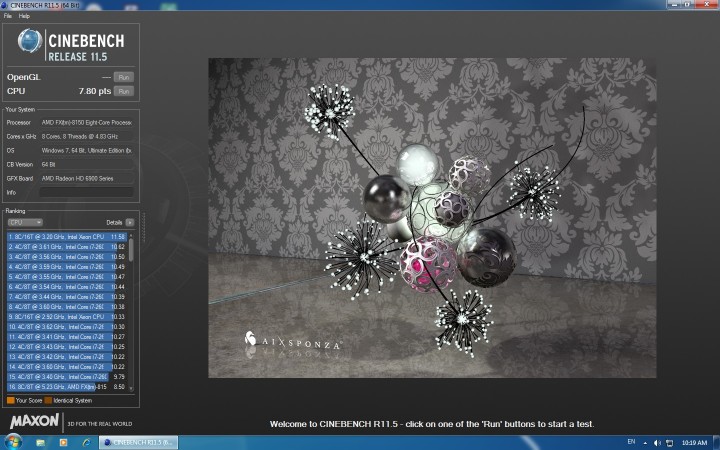Select ranking row 2 scoring 10.62
The image size is (720, 450).
point(67,247)
